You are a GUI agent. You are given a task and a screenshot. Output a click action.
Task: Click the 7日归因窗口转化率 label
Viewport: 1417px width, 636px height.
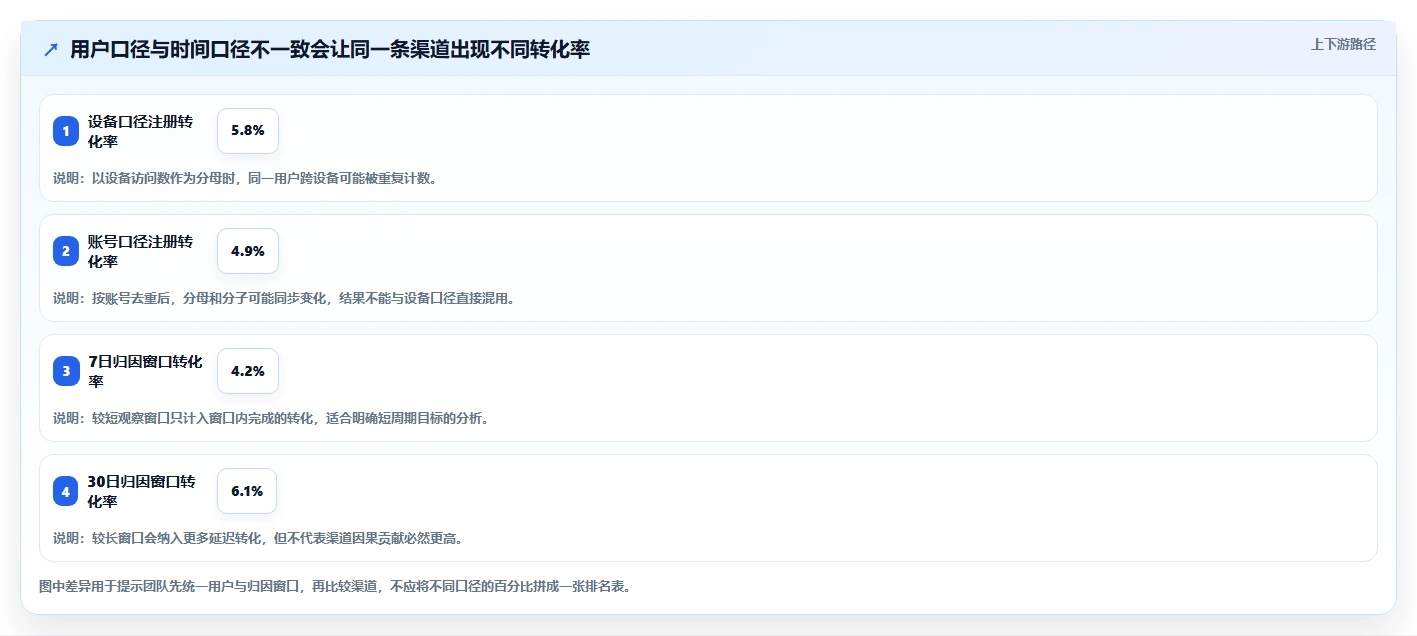145,371
